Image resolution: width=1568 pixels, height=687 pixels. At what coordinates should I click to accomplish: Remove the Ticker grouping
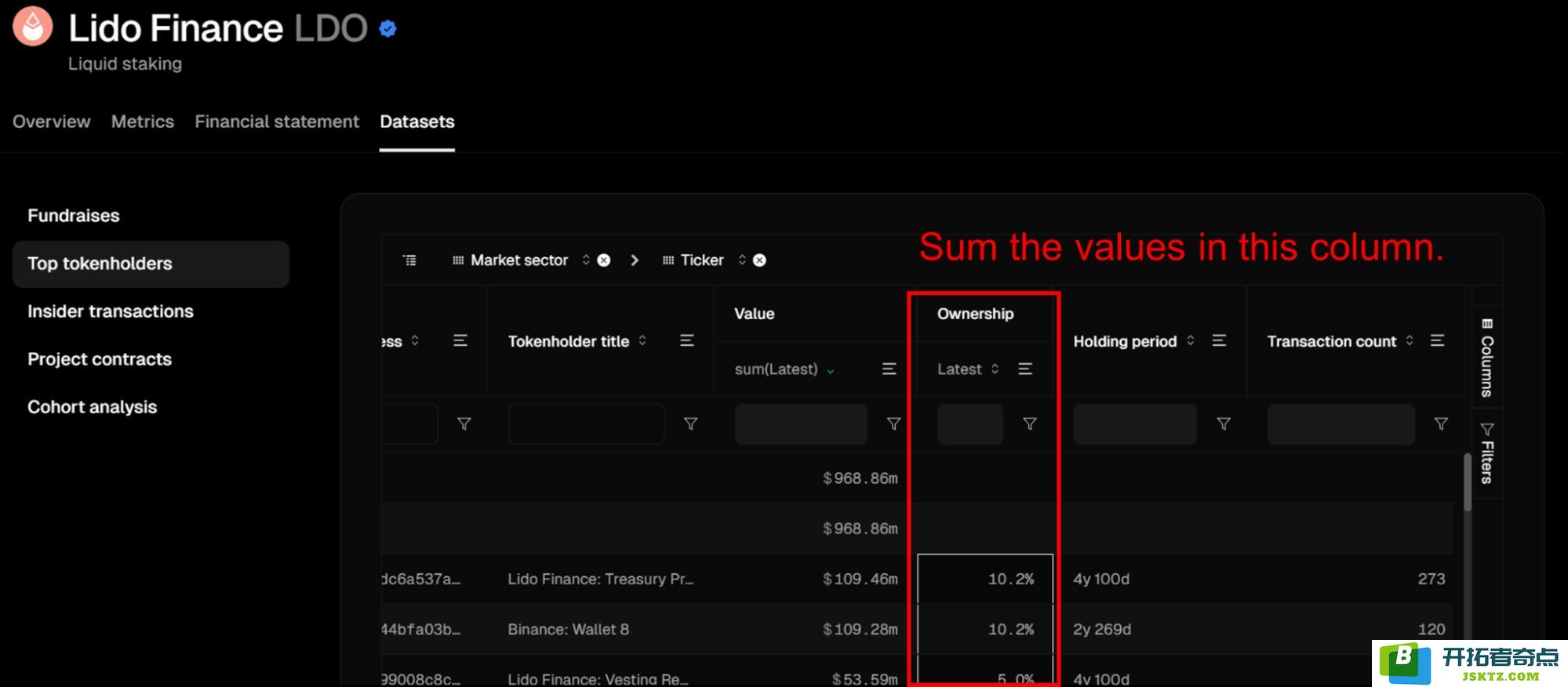tap(759, 260)
